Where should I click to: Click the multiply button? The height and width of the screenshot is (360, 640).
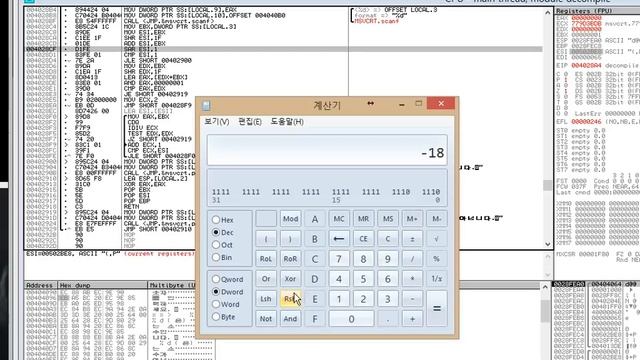click(x=412, y=279)
